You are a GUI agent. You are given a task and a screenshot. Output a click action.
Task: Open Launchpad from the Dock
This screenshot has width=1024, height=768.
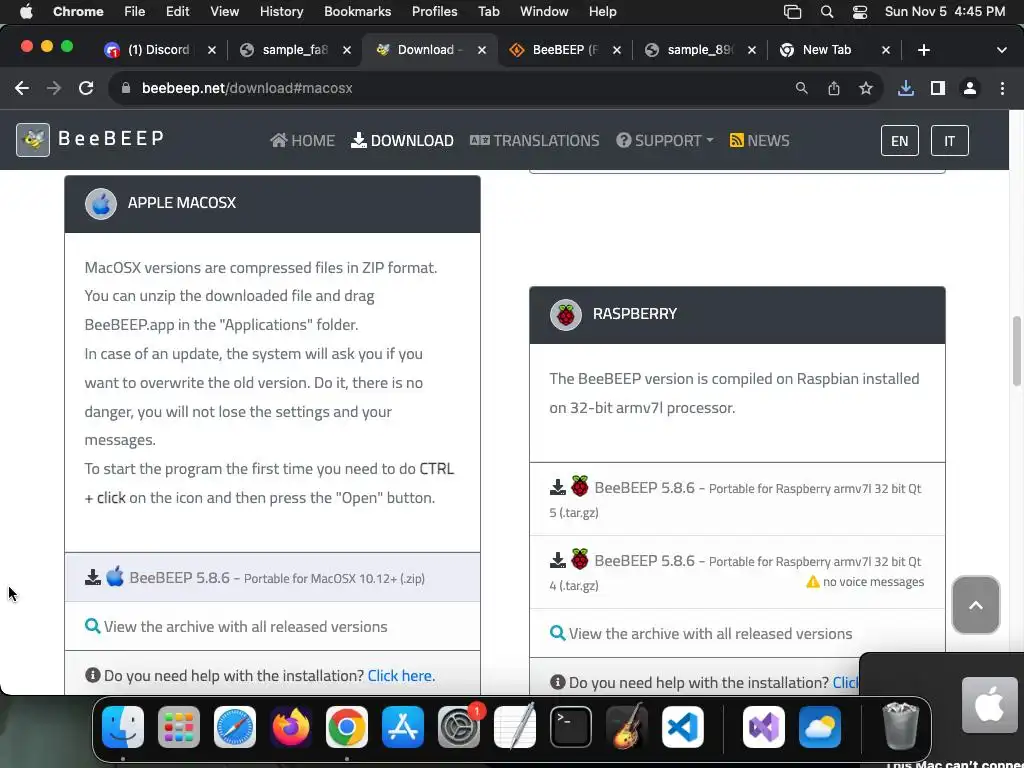point(179,727)
